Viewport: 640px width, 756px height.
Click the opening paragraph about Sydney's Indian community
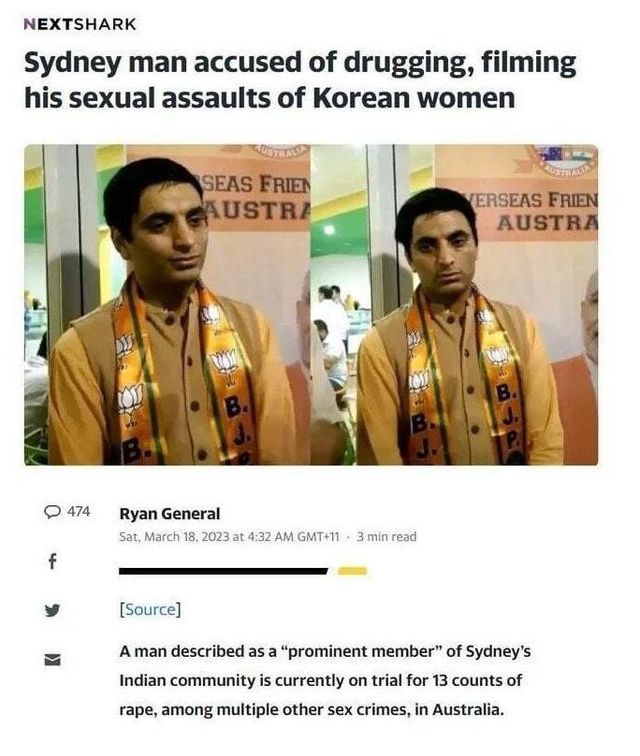pyautogui.click(x=325, y=680)
